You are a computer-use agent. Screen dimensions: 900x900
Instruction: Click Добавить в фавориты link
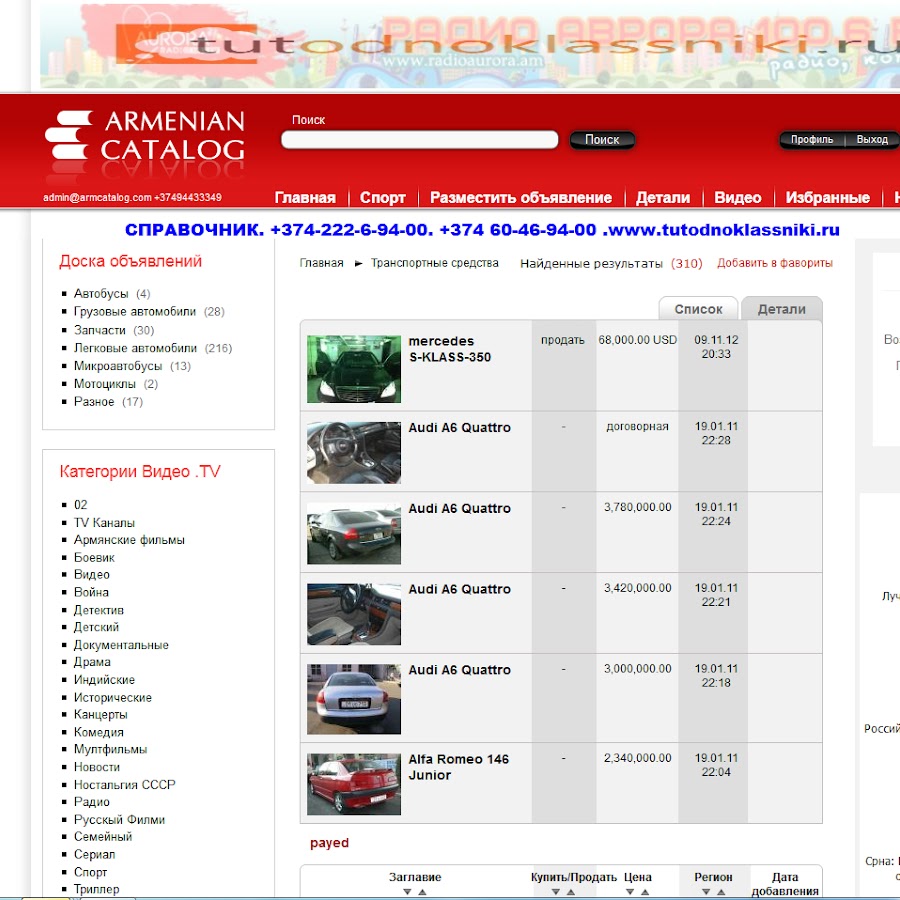(774, 263)
